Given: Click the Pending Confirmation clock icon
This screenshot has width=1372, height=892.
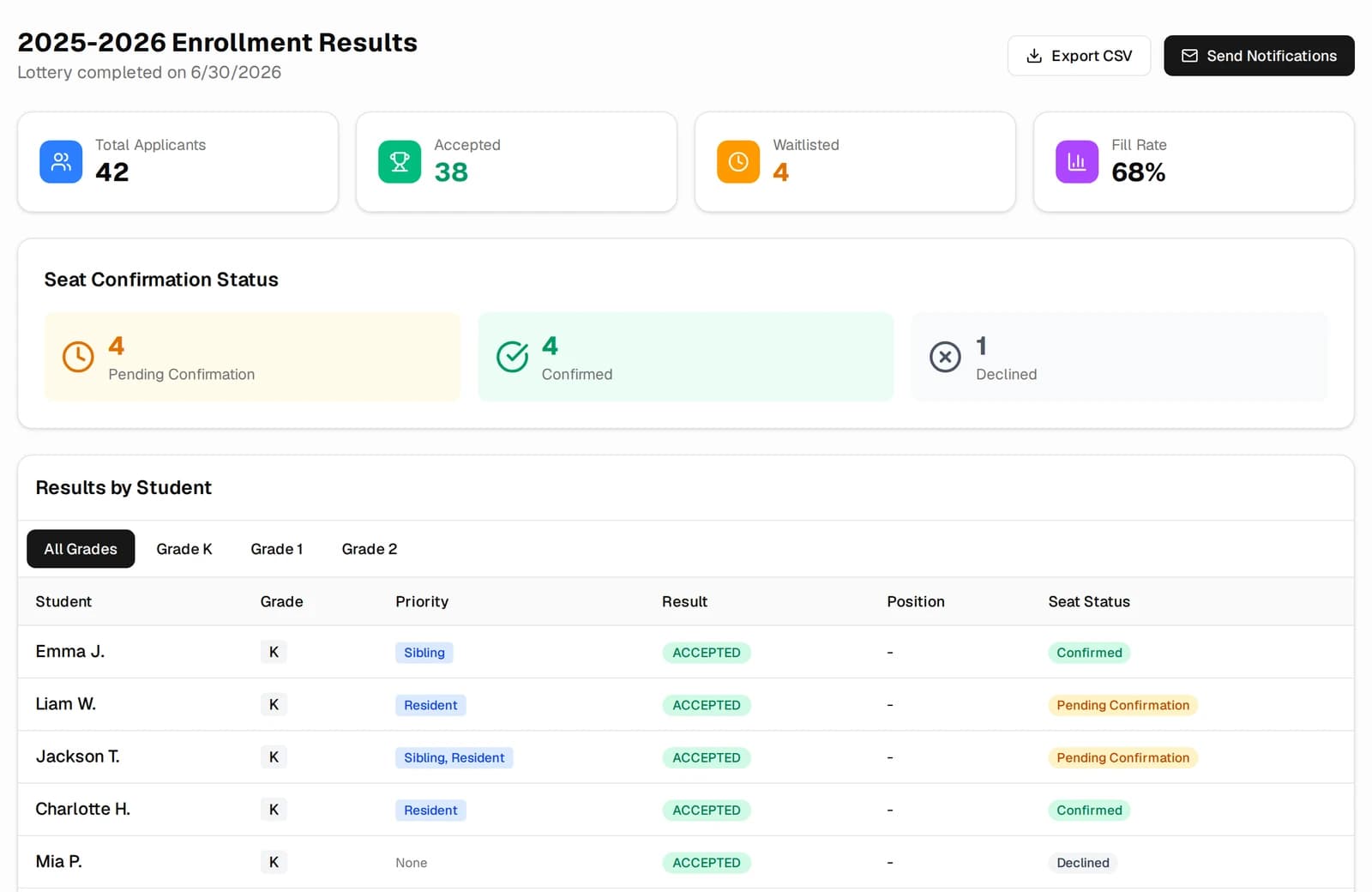Looking at the screenshot, I should (x=78, y=357).
